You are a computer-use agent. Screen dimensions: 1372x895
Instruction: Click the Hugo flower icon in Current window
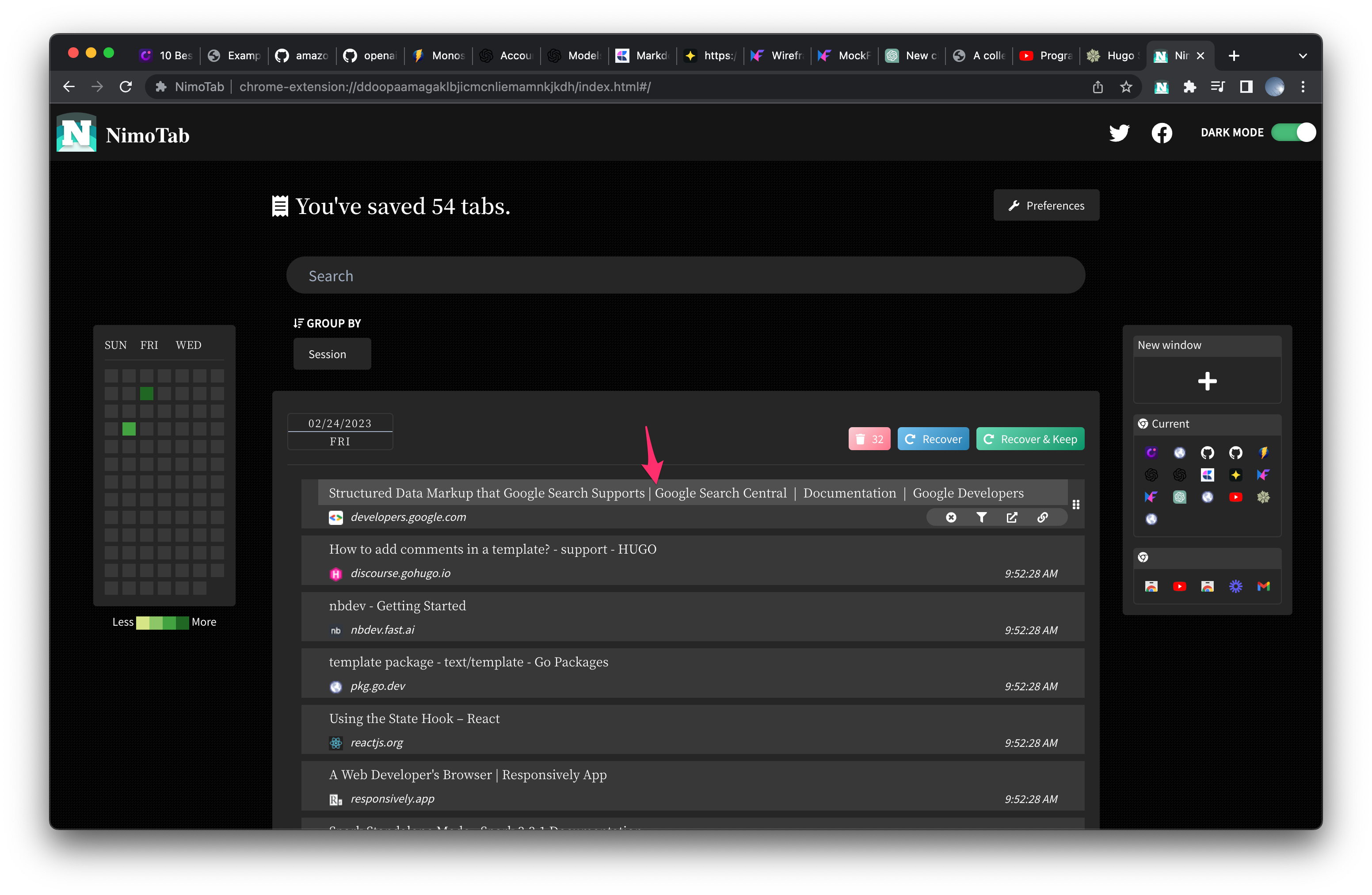click(x=1263, y=497)
